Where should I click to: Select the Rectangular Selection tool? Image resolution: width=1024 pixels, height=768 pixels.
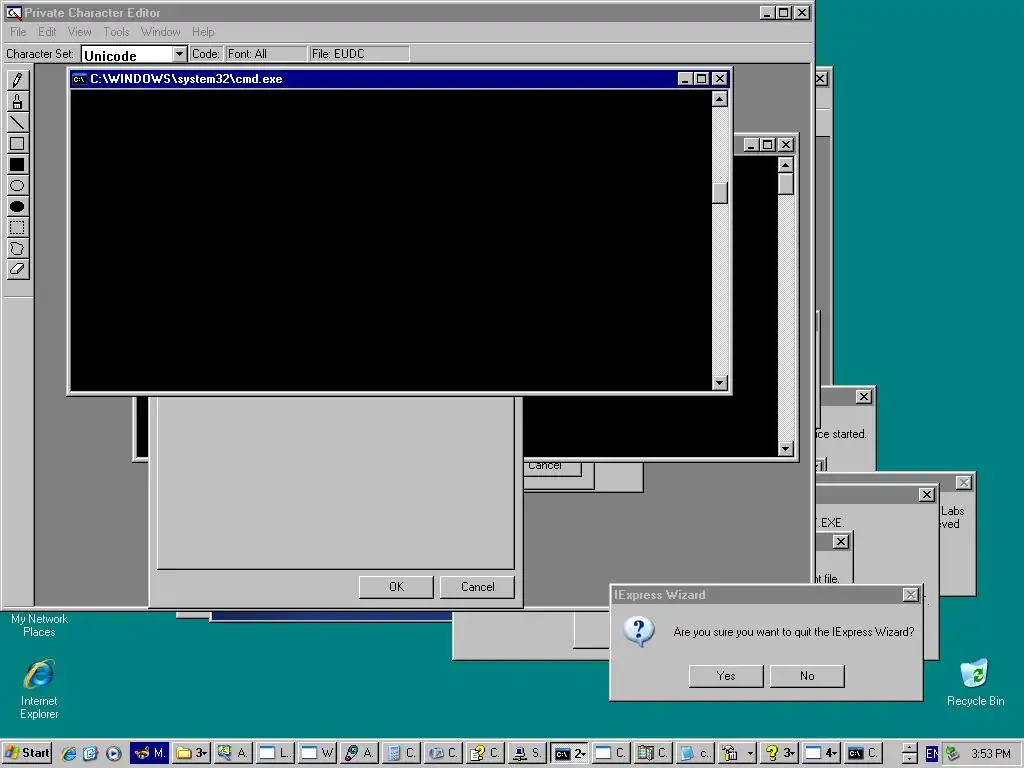[x=17, y=227]
